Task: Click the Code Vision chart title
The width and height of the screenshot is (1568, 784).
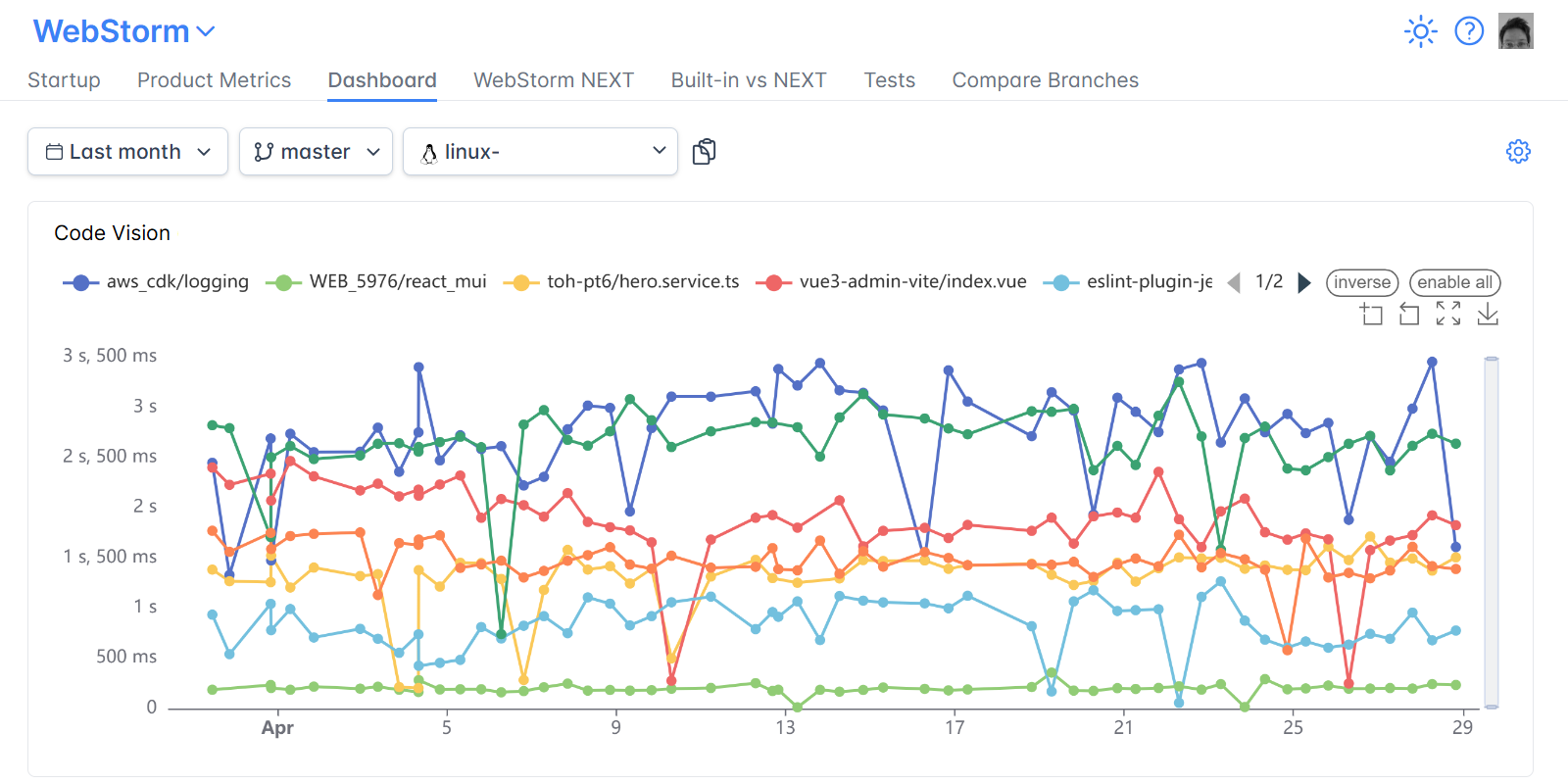Action: pos(112,233)
